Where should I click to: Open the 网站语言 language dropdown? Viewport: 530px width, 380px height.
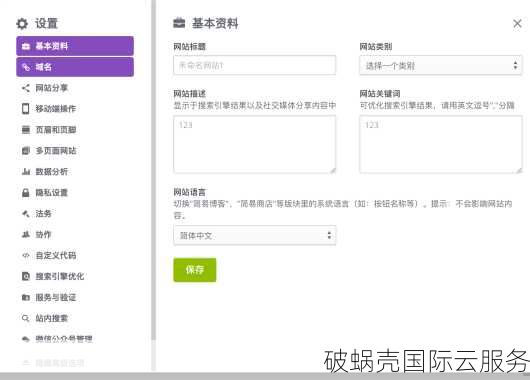[x=255, y=235]
